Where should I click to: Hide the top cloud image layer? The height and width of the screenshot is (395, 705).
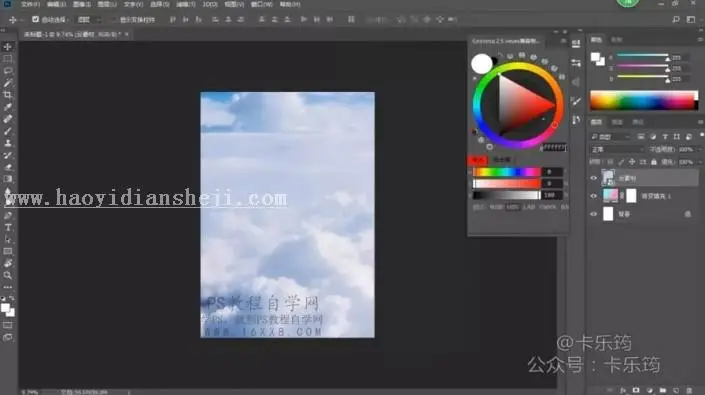[x=593, y=178]
